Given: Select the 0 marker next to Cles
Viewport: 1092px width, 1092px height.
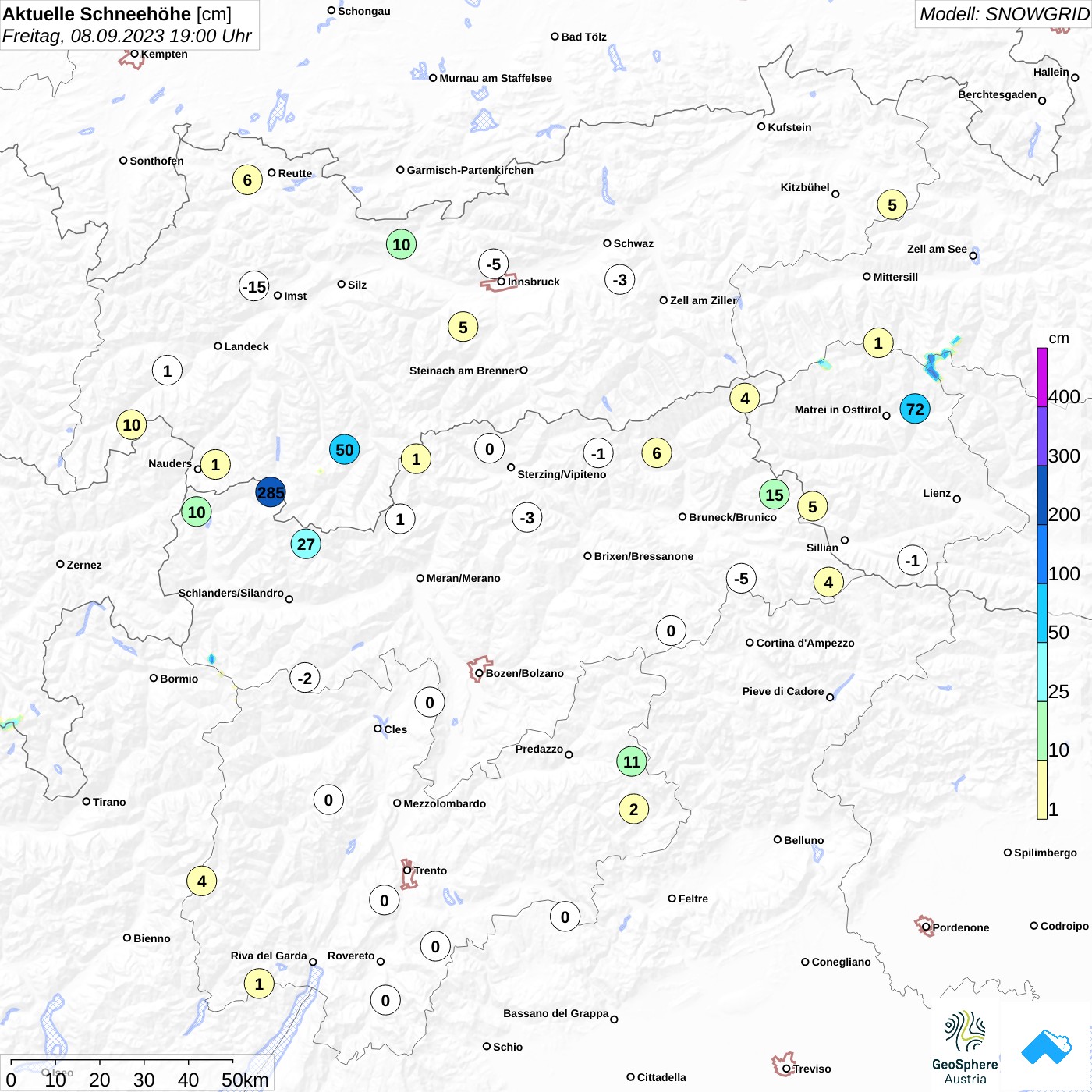Looking at the screenshot, I should pyautogui.click(x=429, y=702).
